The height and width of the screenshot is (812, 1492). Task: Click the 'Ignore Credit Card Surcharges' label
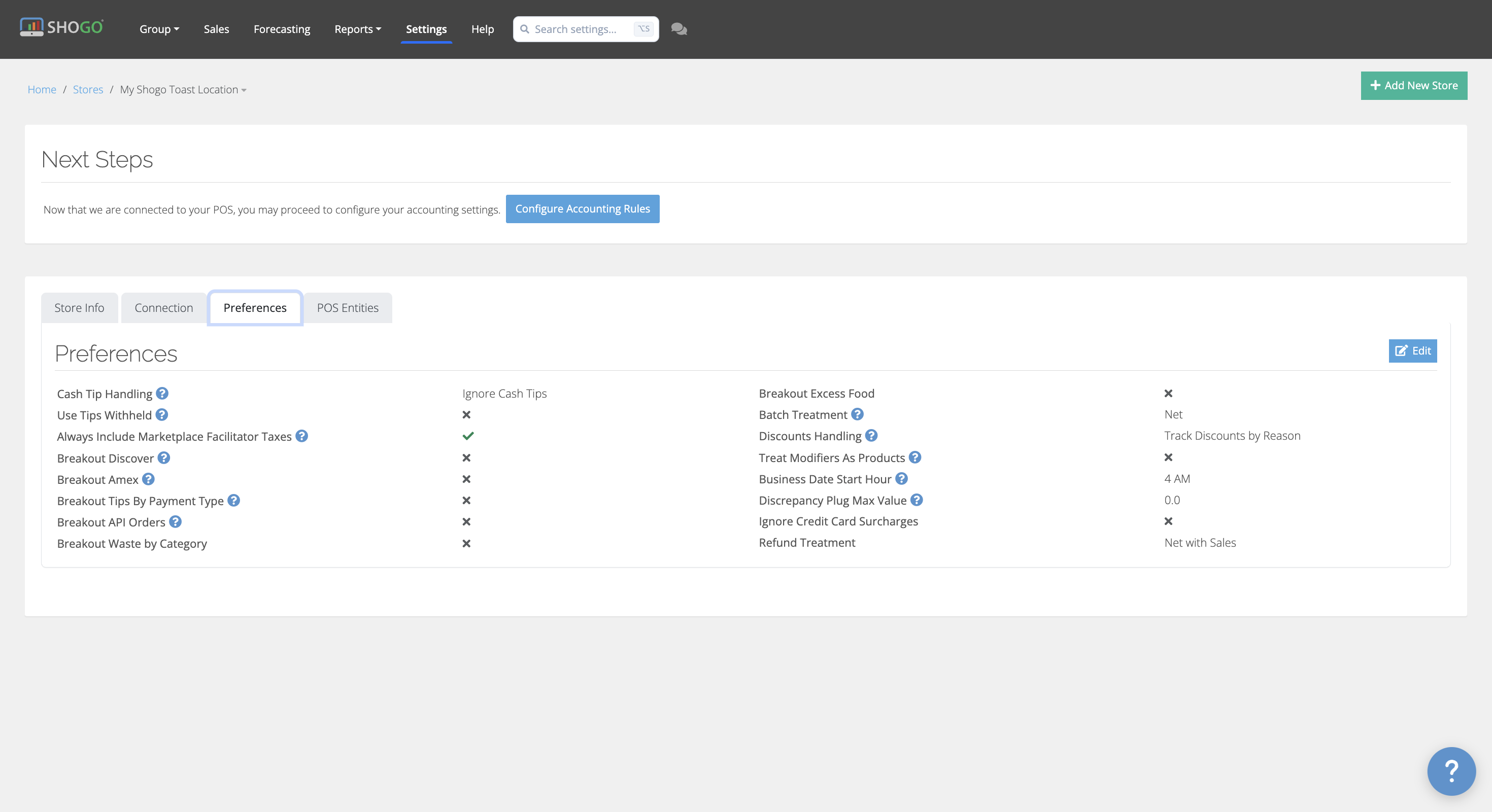tap(838, 521)
